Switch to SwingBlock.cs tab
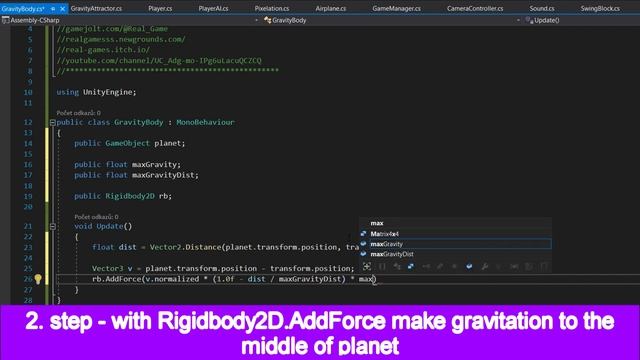 [x=600, y=8]
